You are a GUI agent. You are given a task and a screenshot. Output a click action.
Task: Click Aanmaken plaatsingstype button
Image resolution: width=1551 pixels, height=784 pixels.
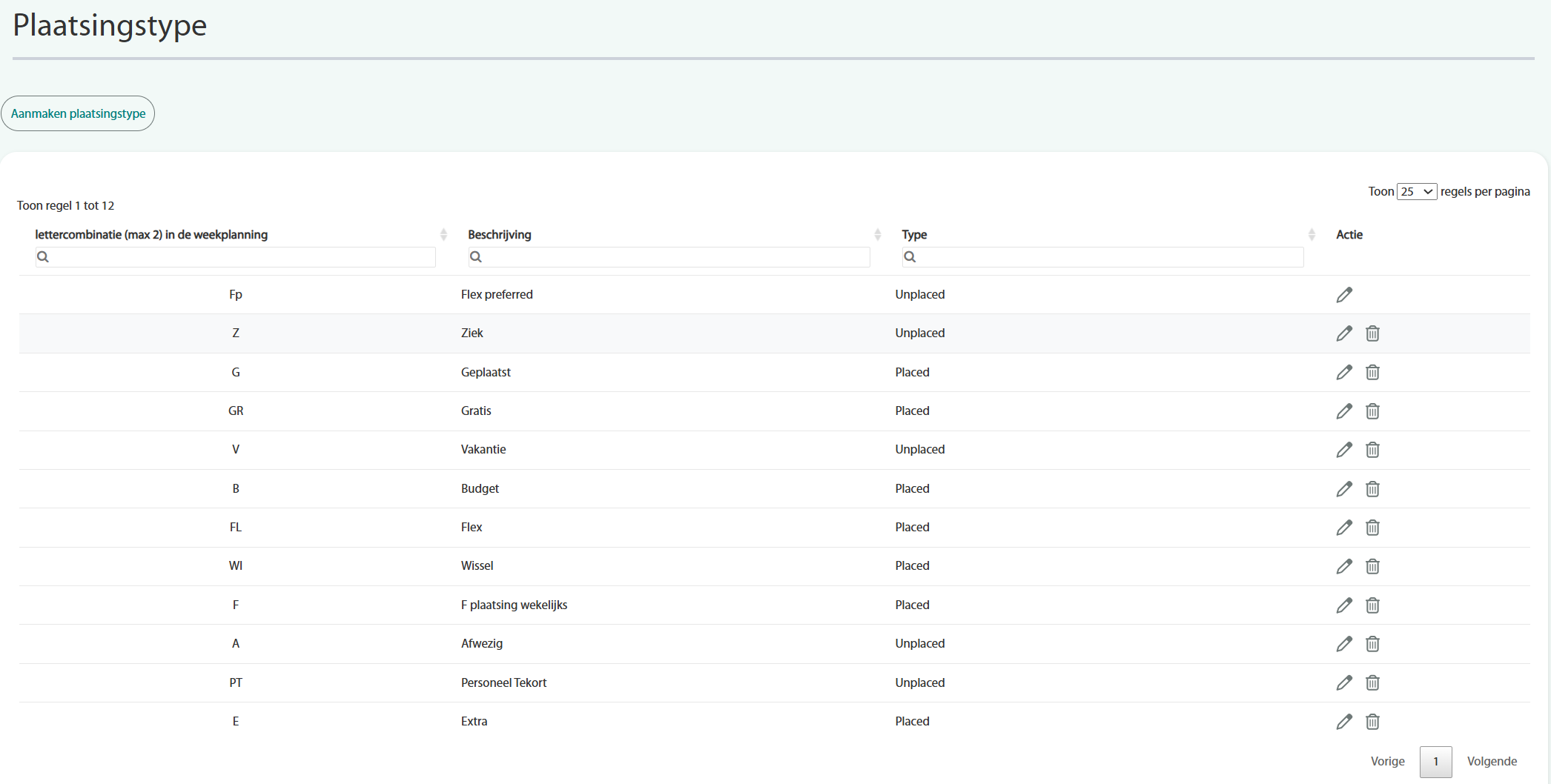pyautogui.click(x=78, y=113)
